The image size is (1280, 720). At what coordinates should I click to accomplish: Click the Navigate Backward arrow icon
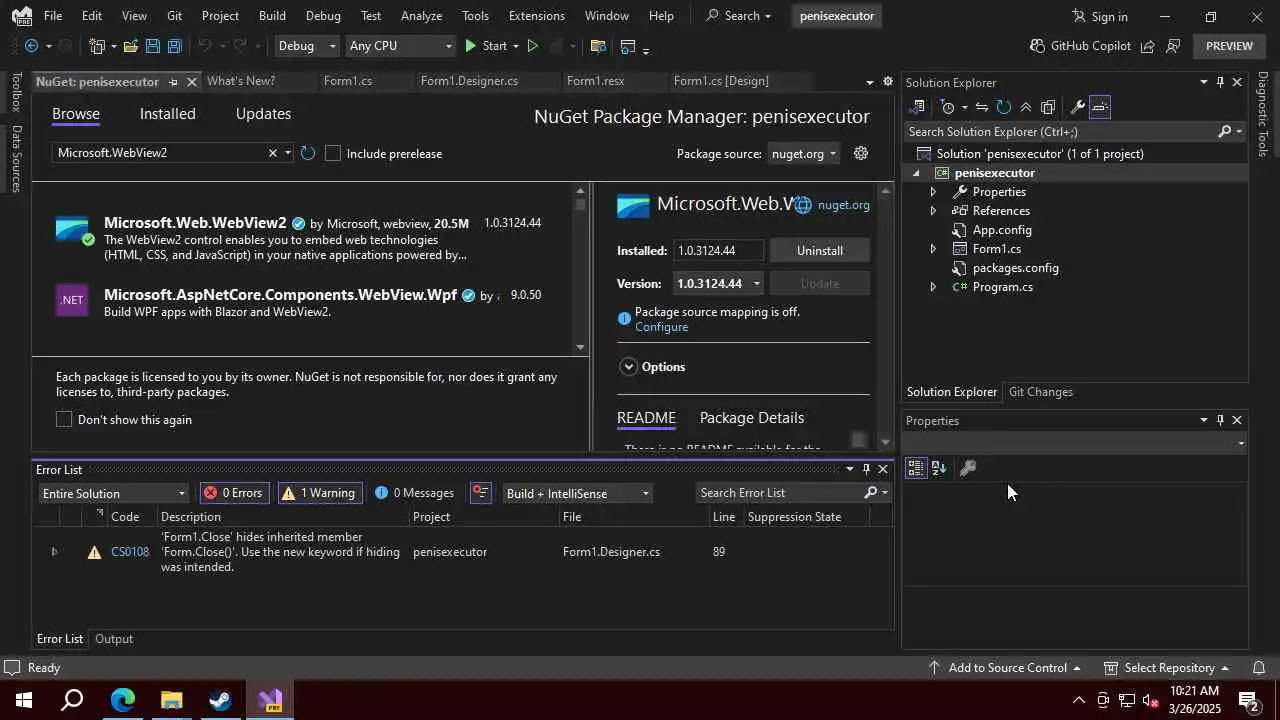pyautogui.click(x=31, y=46)
